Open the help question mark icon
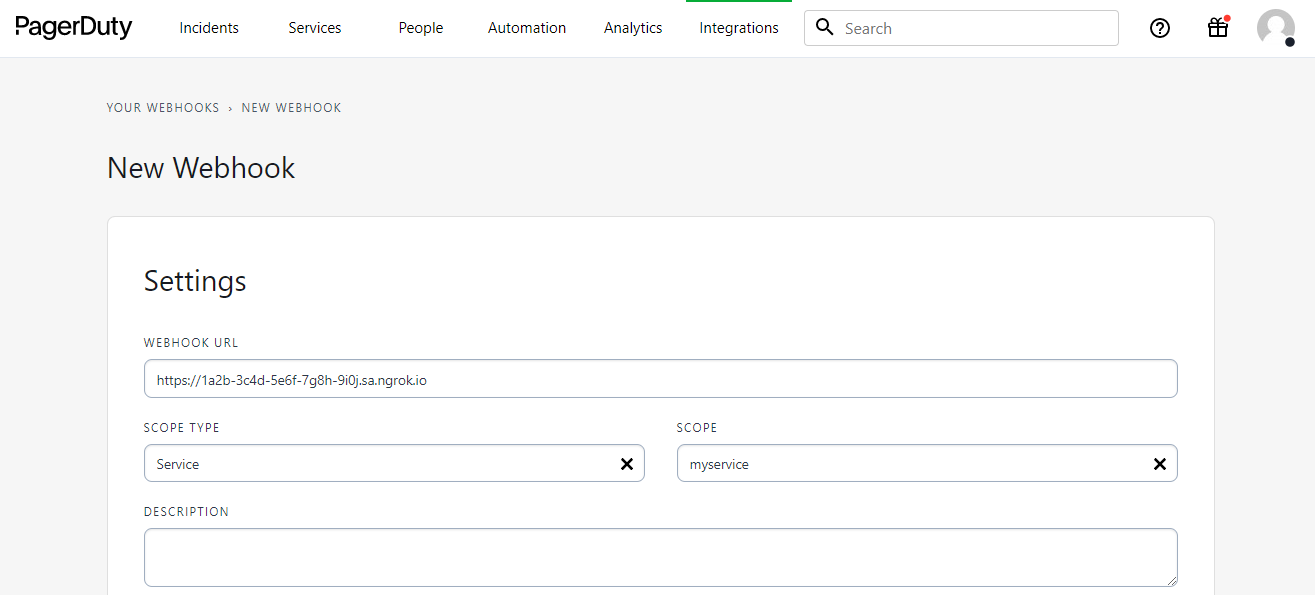This screenshot has height=595, width=1315. point(1160,28)
